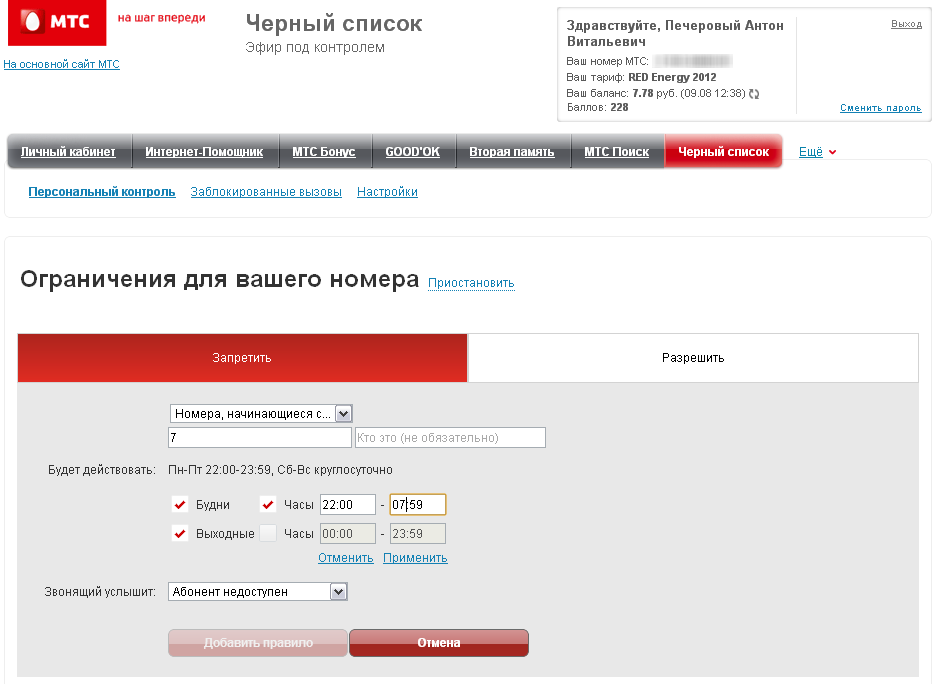Open the Персональный контроль section
This screenshot has width=939, height=684.
[102, 192]
